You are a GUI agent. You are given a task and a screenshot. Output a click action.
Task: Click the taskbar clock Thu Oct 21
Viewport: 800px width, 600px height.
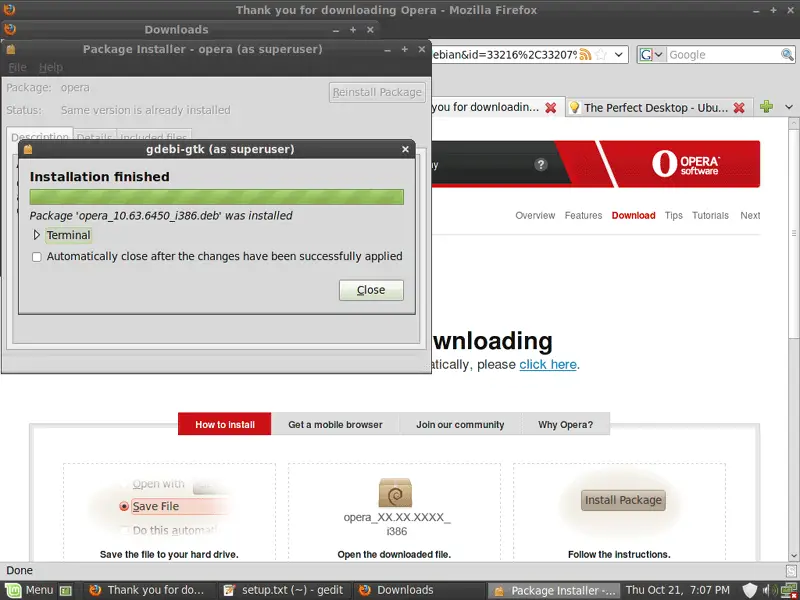[678, 590]
